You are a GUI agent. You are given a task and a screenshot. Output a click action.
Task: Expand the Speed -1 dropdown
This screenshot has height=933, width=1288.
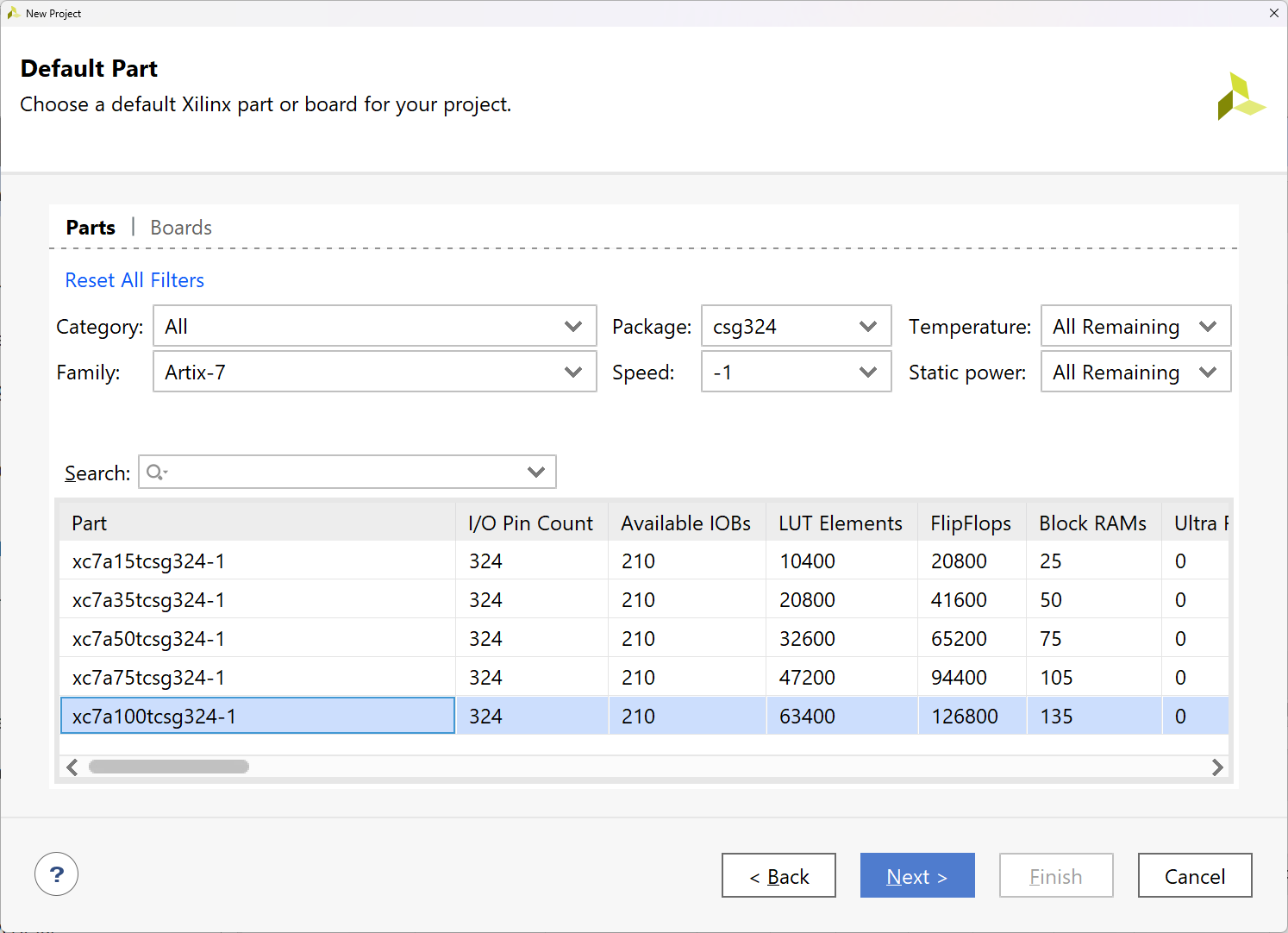click(x=795, y=372)
